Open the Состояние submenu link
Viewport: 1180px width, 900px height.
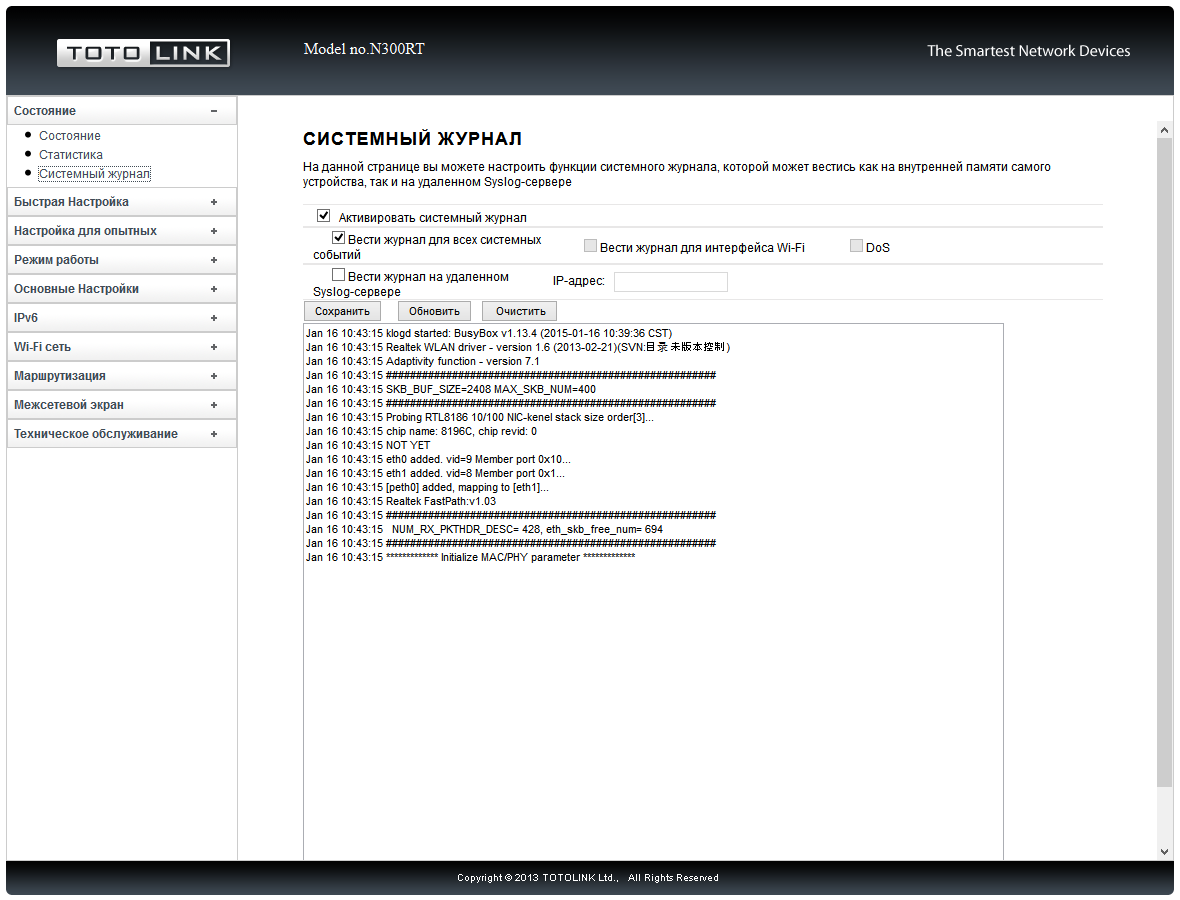click(70, 135)
